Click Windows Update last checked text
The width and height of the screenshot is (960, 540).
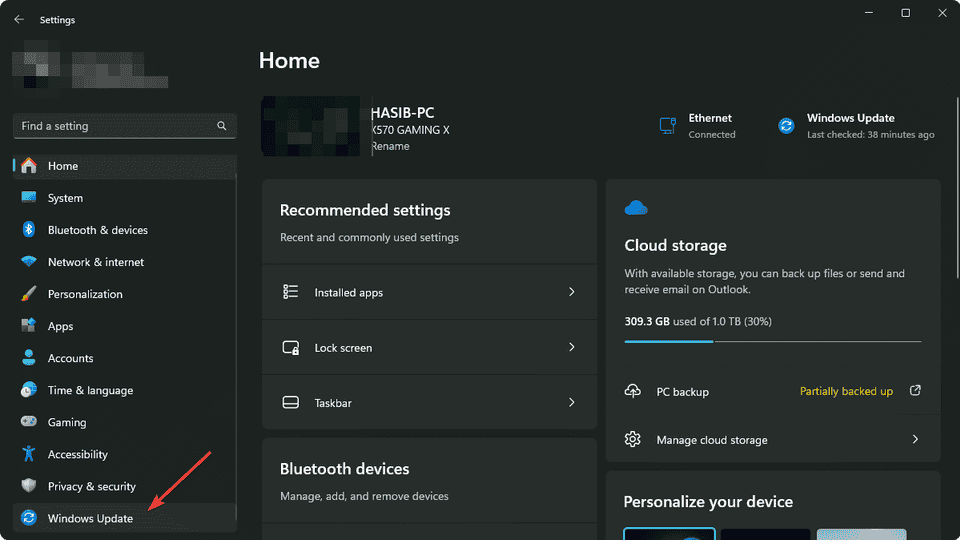point(870,134)
